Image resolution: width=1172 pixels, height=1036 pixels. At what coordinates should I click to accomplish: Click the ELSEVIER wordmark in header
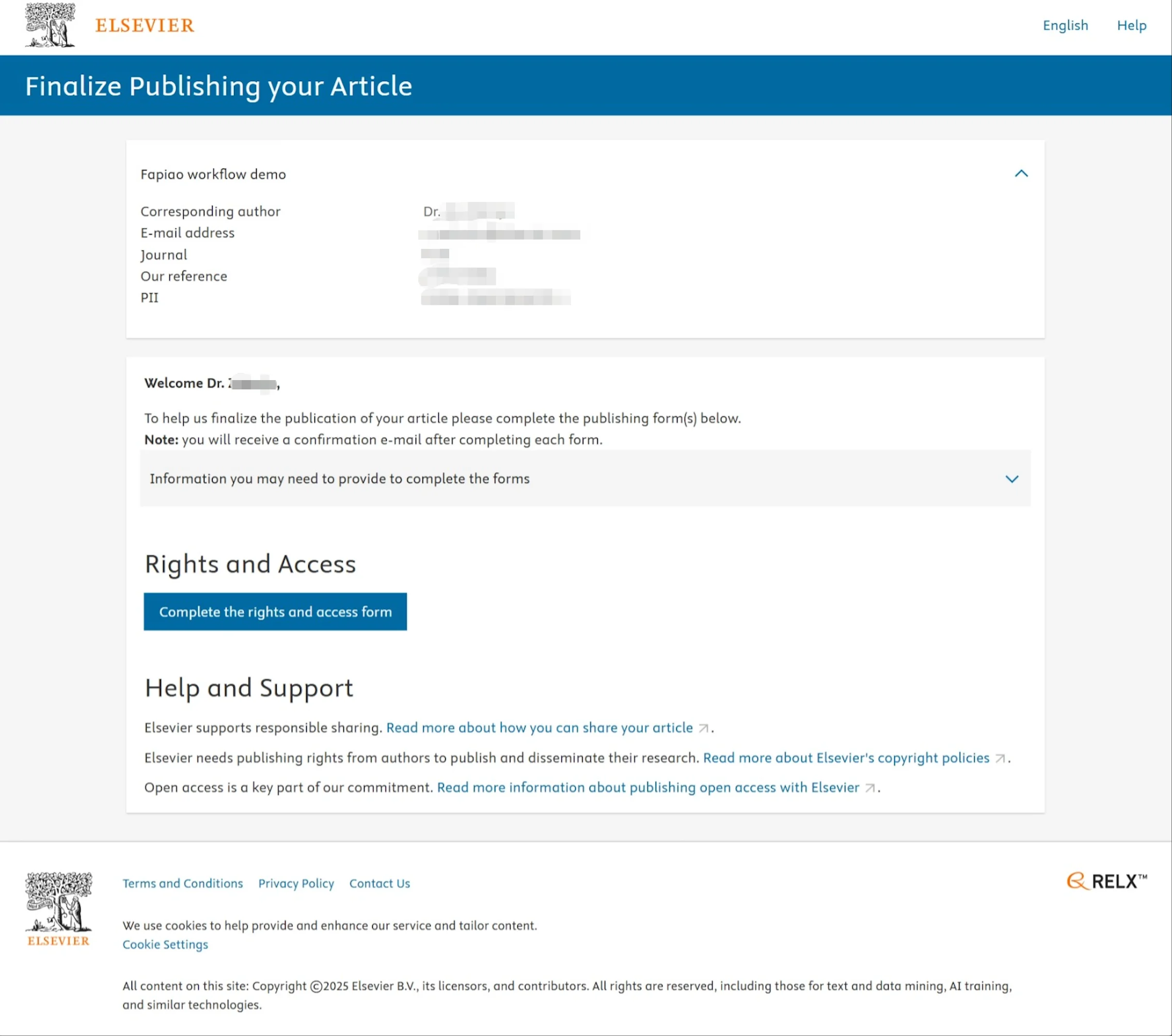[x=145, y=26]
